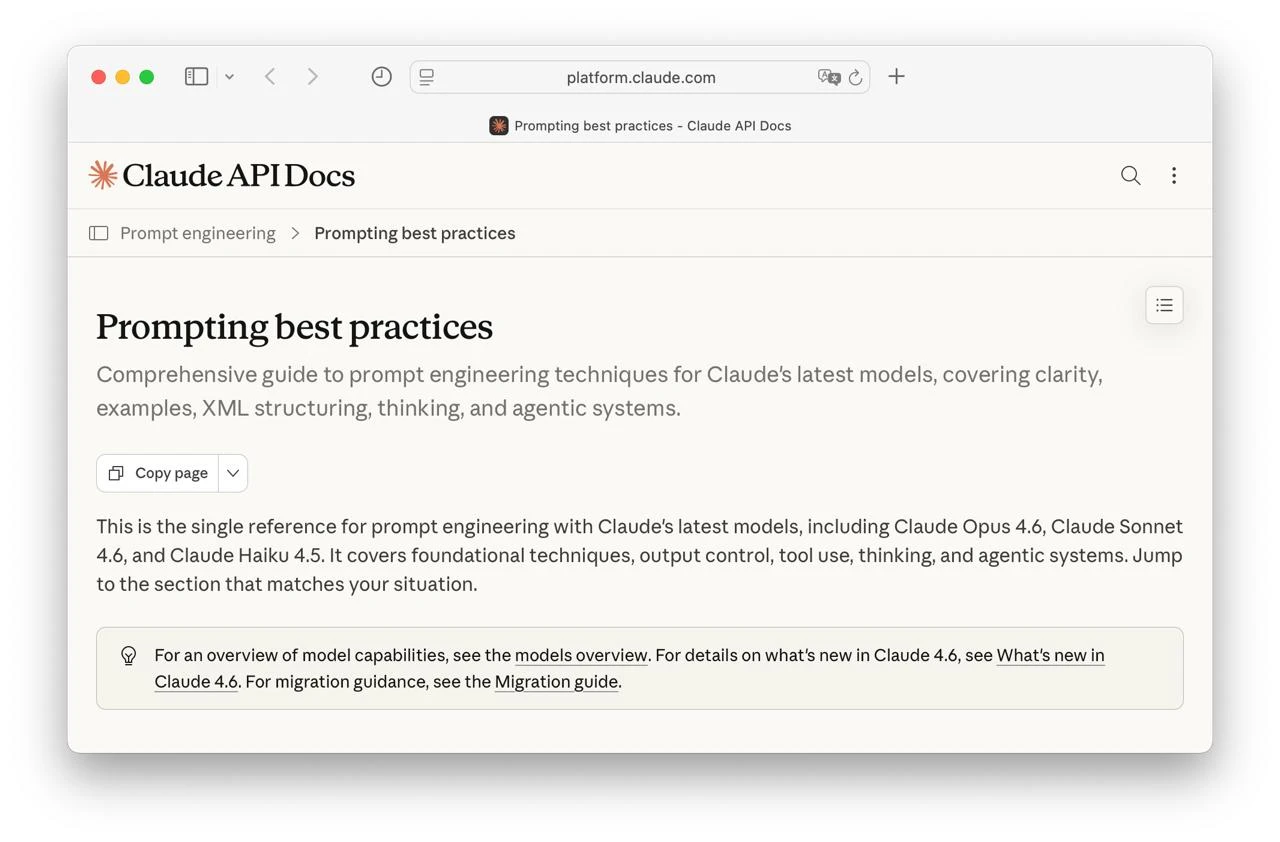1280x842 pixels.
Task: Open search with the magnifying glass icon
Action: coord(1131,176)
